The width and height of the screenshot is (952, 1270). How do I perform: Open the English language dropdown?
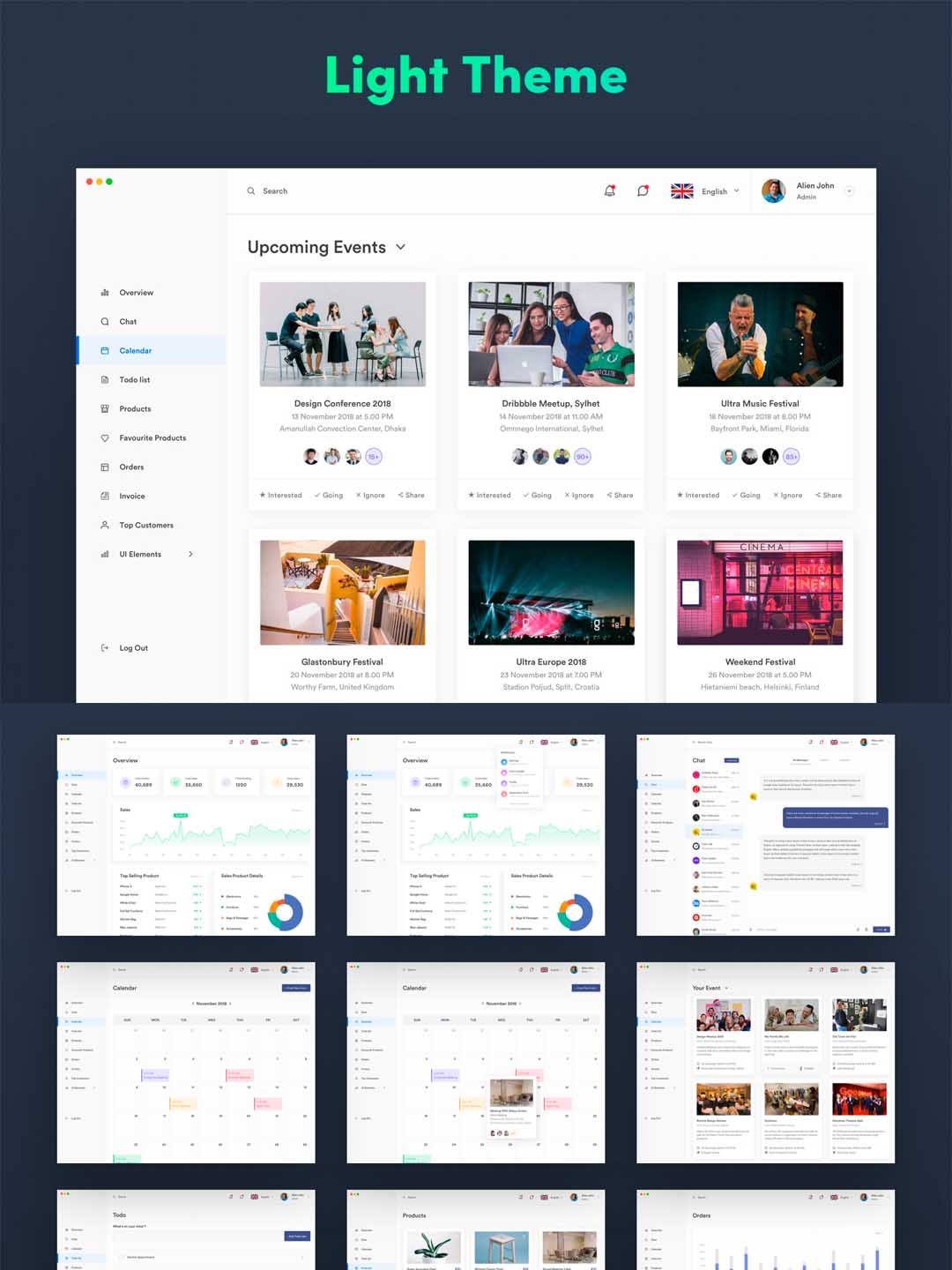(x=720, y=191)
